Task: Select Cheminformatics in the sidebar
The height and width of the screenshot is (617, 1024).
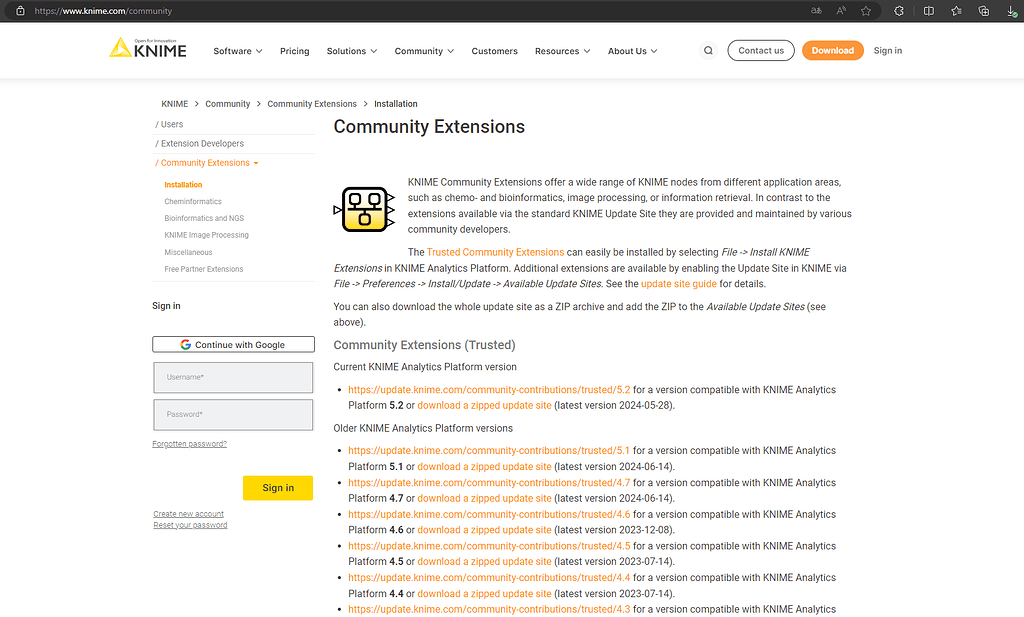Action: click(193, 202)
